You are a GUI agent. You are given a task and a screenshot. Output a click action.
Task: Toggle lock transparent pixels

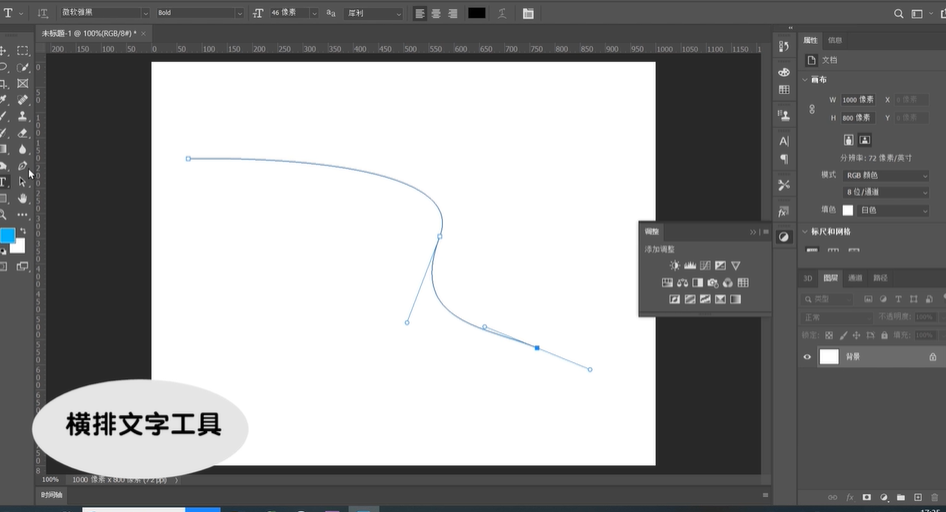click(829, 335)
